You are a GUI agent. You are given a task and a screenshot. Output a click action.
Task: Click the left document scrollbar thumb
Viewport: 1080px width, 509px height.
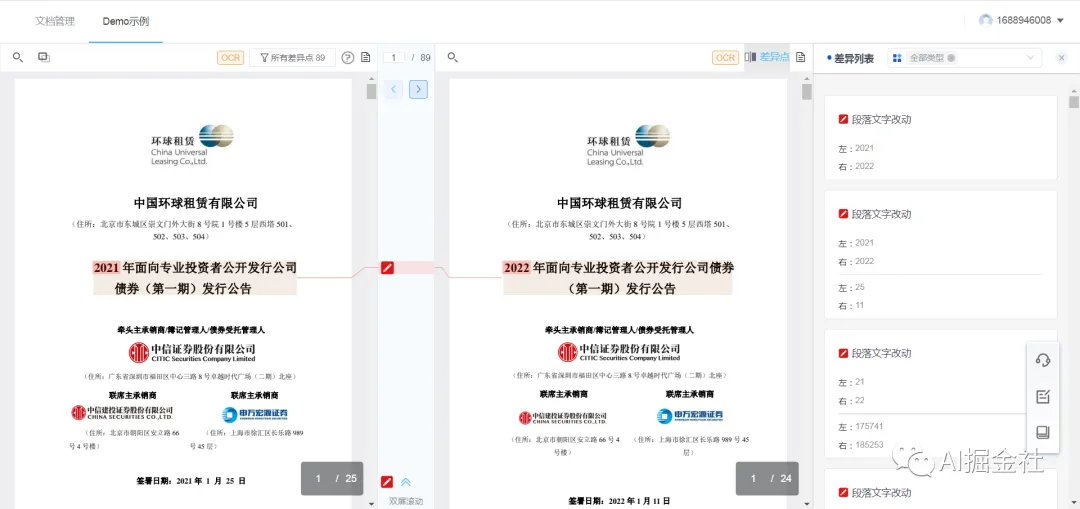click(371, 92)
